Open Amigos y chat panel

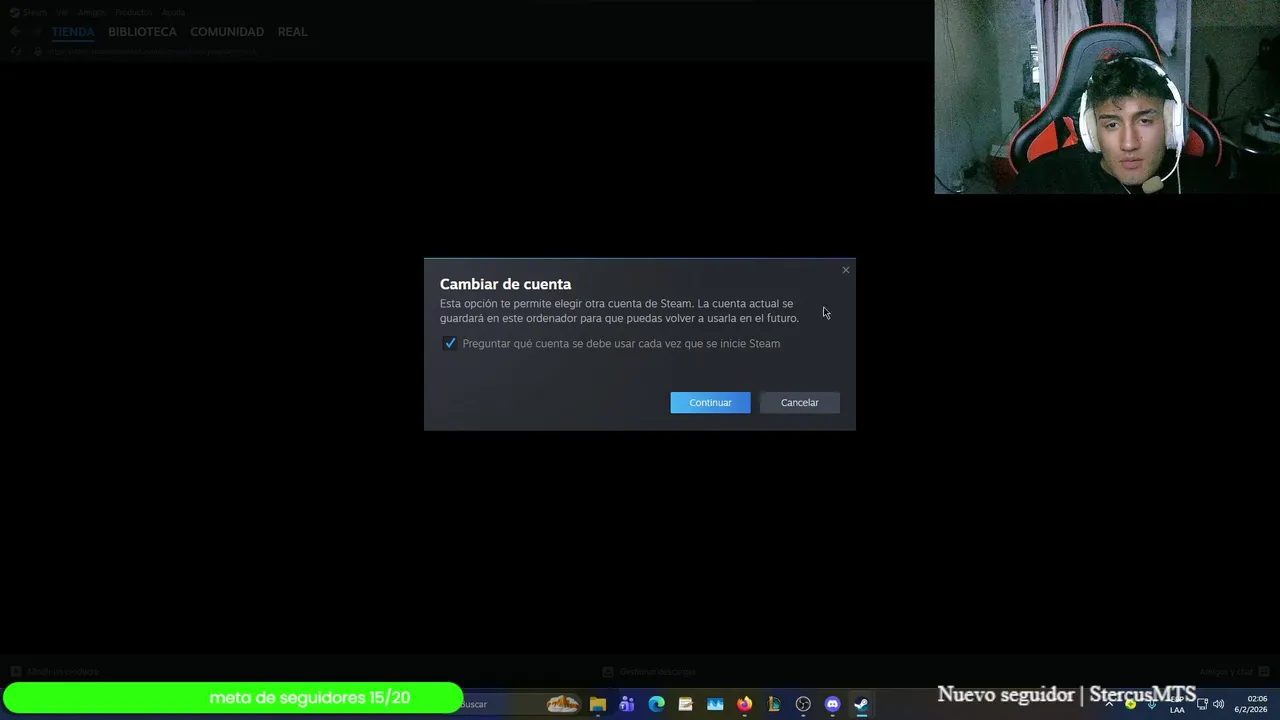(1234, 672)
